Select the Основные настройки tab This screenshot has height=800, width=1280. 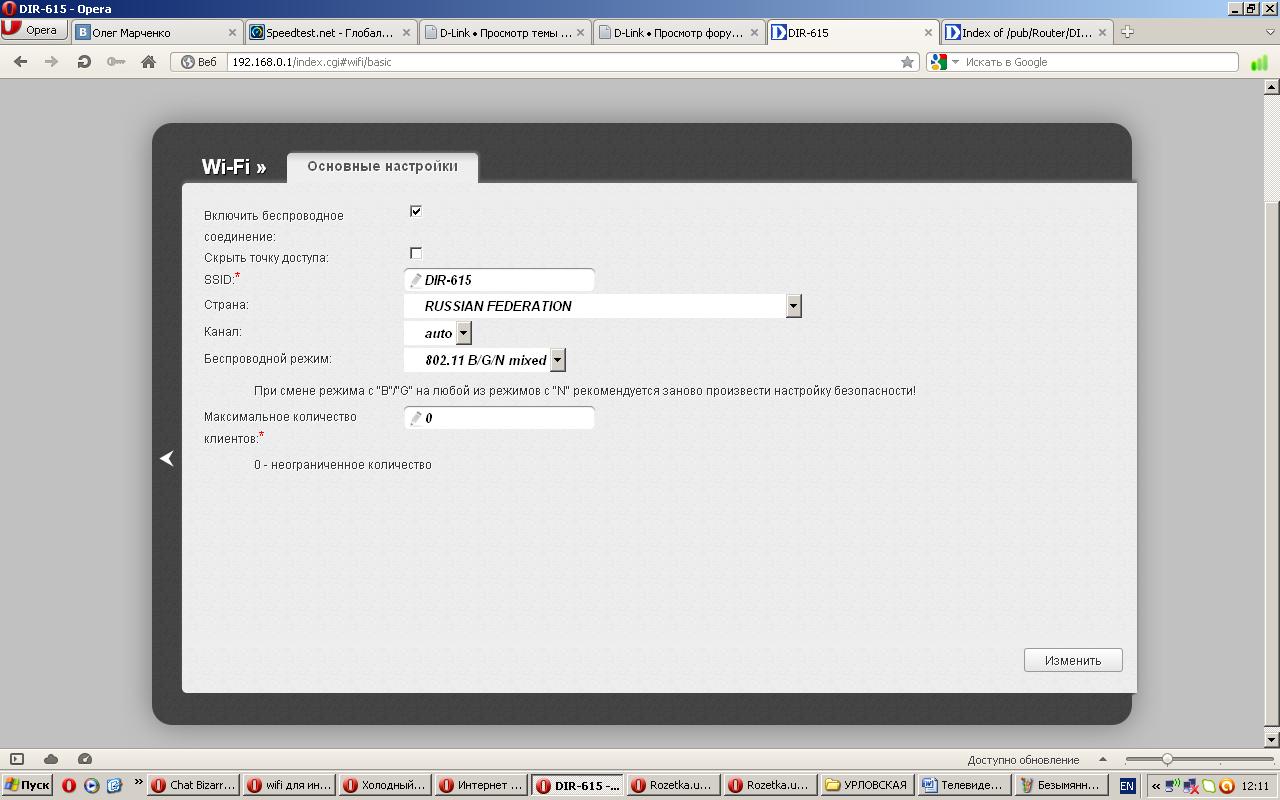382,167
